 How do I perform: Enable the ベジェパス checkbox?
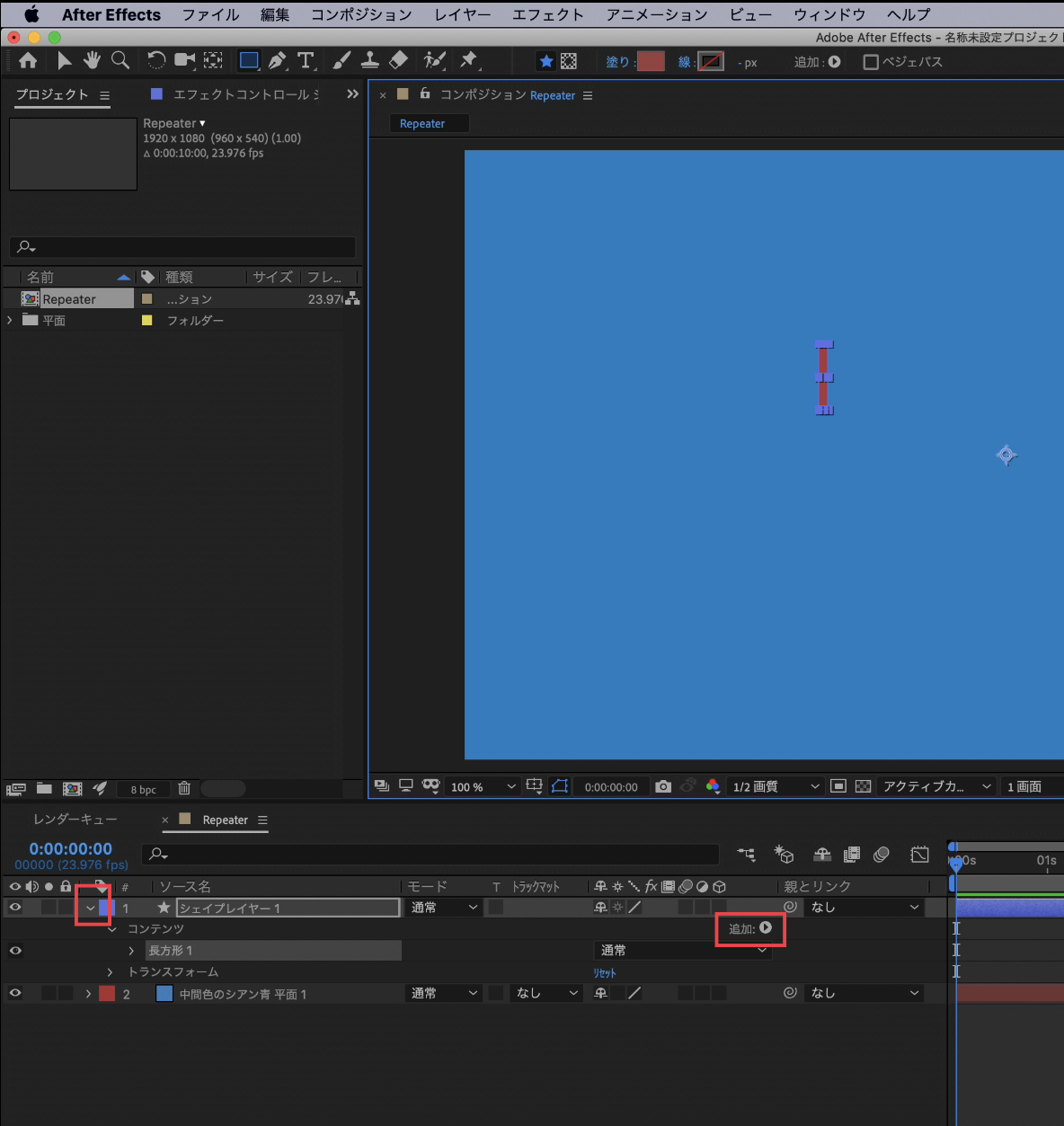pos(870,62)
